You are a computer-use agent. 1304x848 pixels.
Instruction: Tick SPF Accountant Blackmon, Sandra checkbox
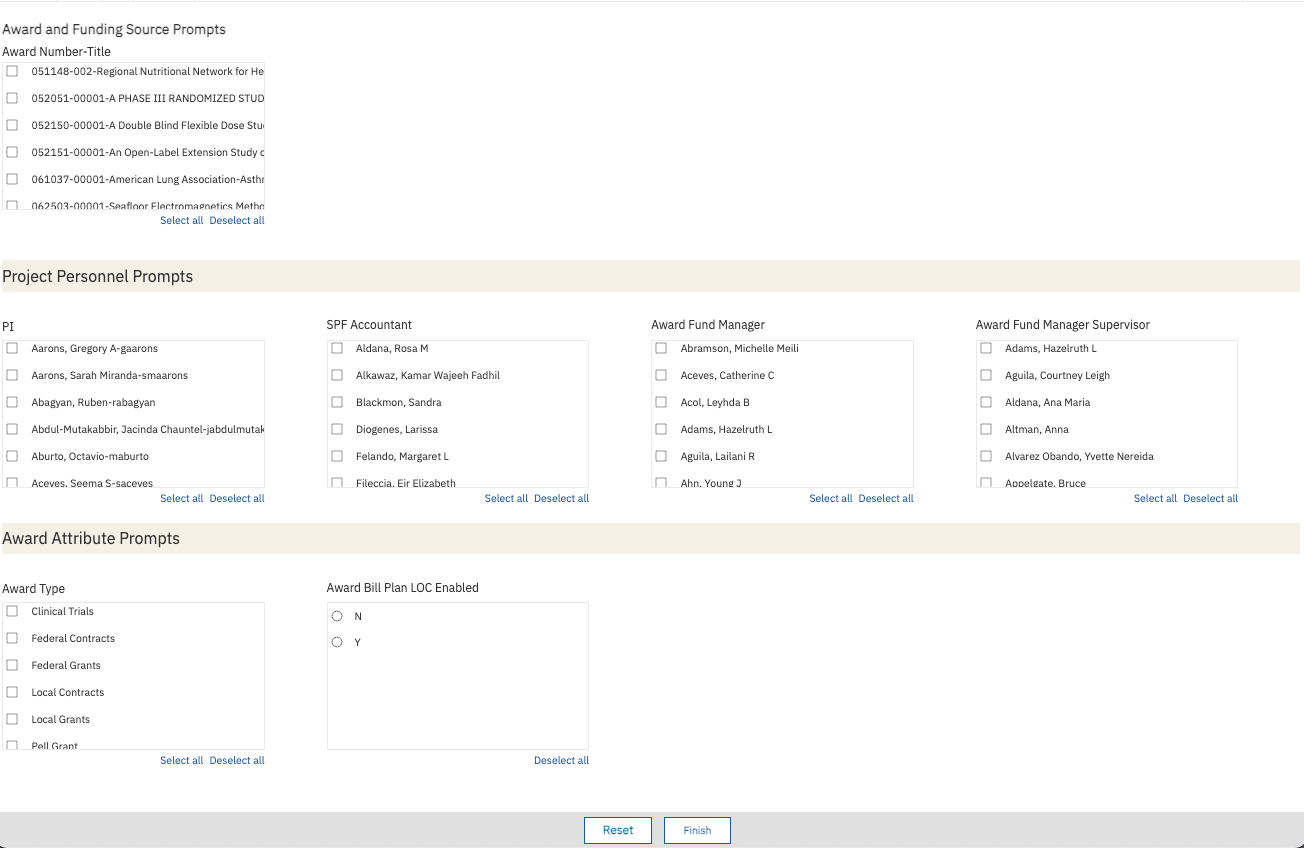[x=337, y=402]
